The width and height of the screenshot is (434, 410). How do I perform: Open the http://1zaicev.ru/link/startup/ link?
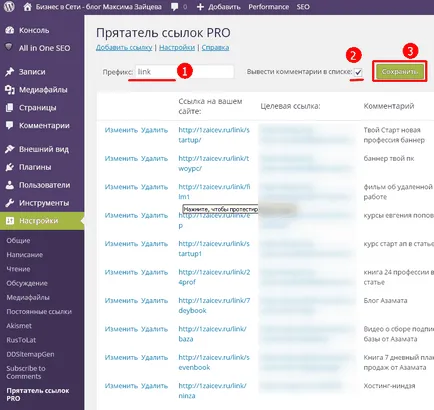[214, 135]
